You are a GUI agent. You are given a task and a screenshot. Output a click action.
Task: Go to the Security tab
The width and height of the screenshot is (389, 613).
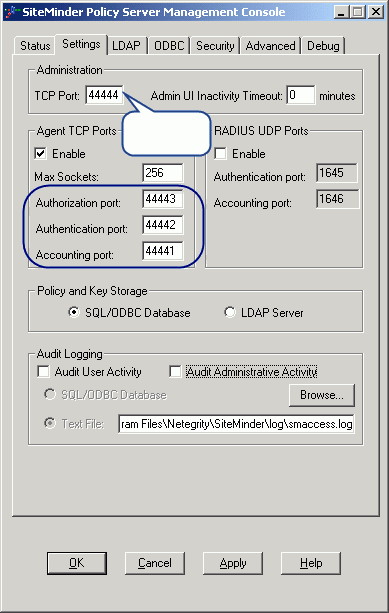tap(215, 46)
